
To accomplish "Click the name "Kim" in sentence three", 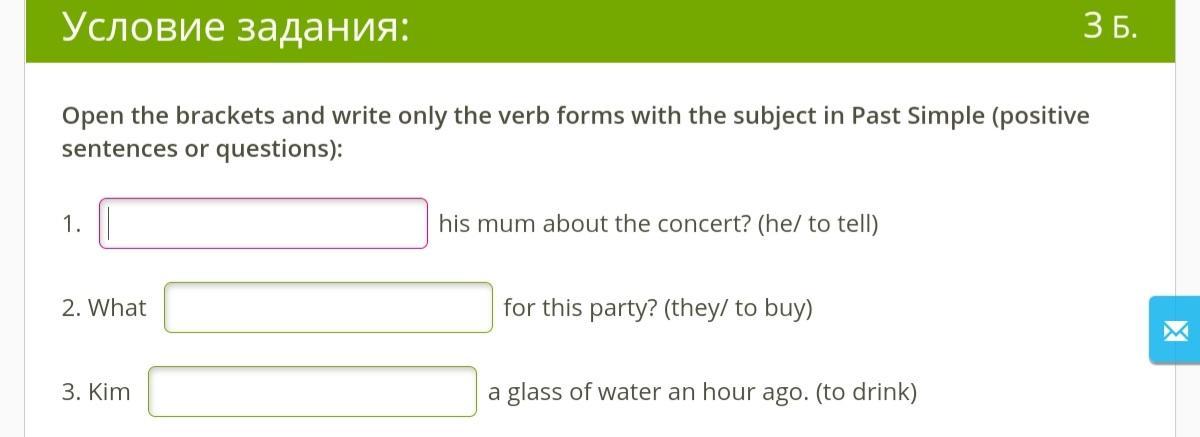I will pyautogui.click(x=109, y=392).
